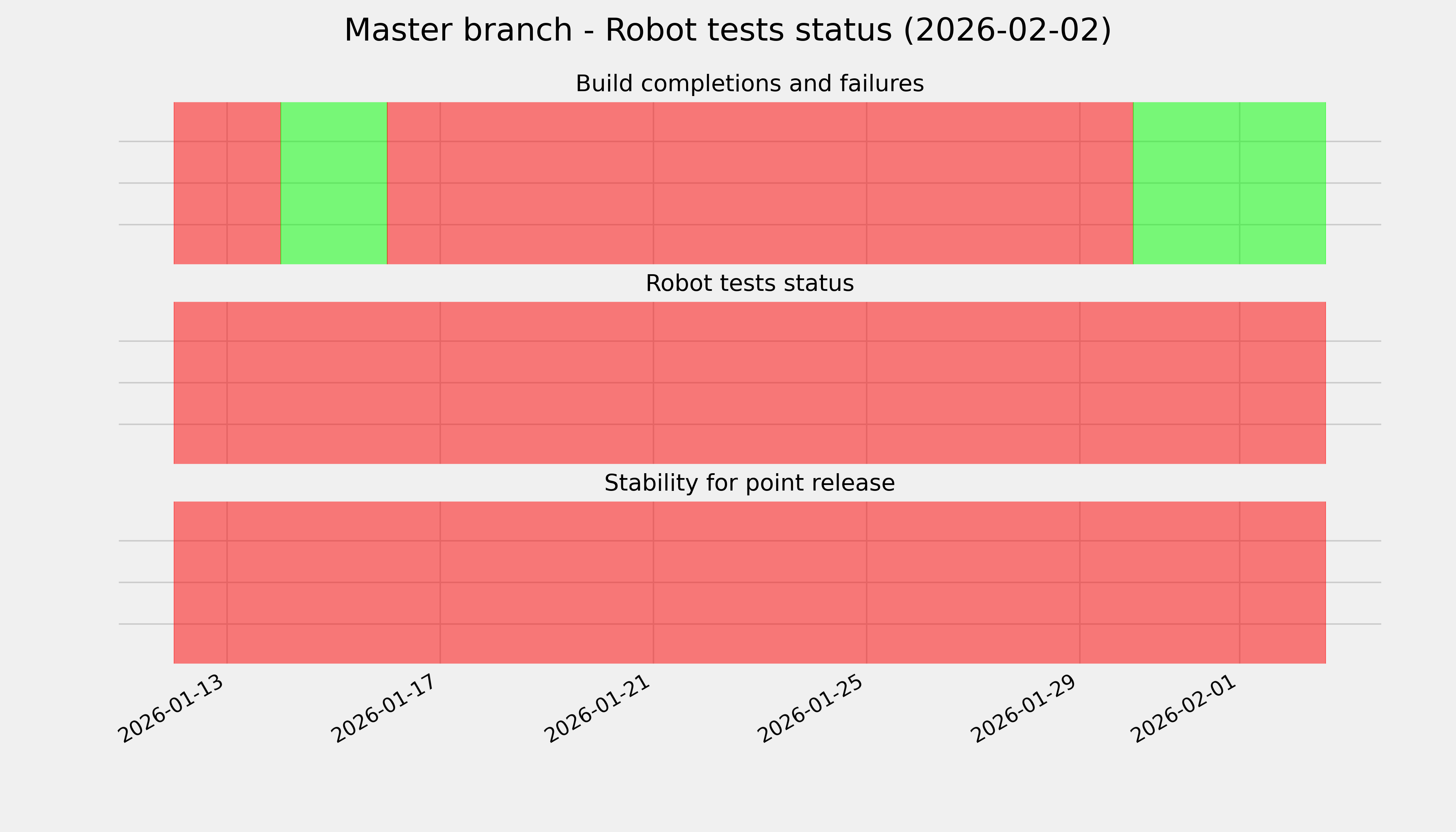Click Stability chart's middle gridline at 2026-01-17 line
Image resolution: width=1456 pixels, height=832 pixels.
pyautogui.click(x=440, y=582)
